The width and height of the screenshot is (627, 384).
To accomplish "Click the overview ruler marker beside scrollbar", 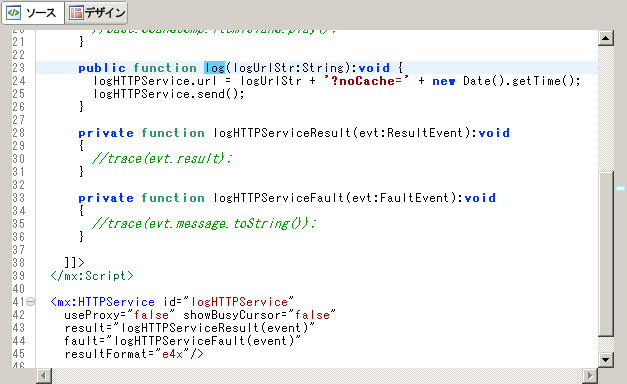I will coord(620,188).
